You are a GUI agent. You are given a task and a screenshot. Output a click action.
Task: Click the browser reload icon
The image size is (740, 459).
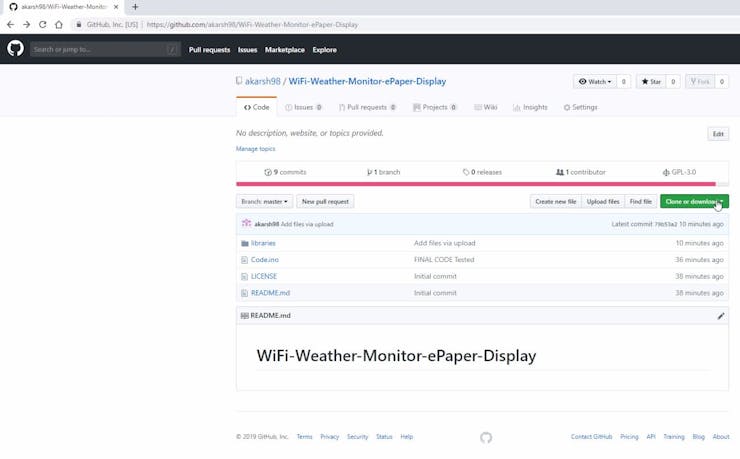pyautogui.click(x=43, y=24)
